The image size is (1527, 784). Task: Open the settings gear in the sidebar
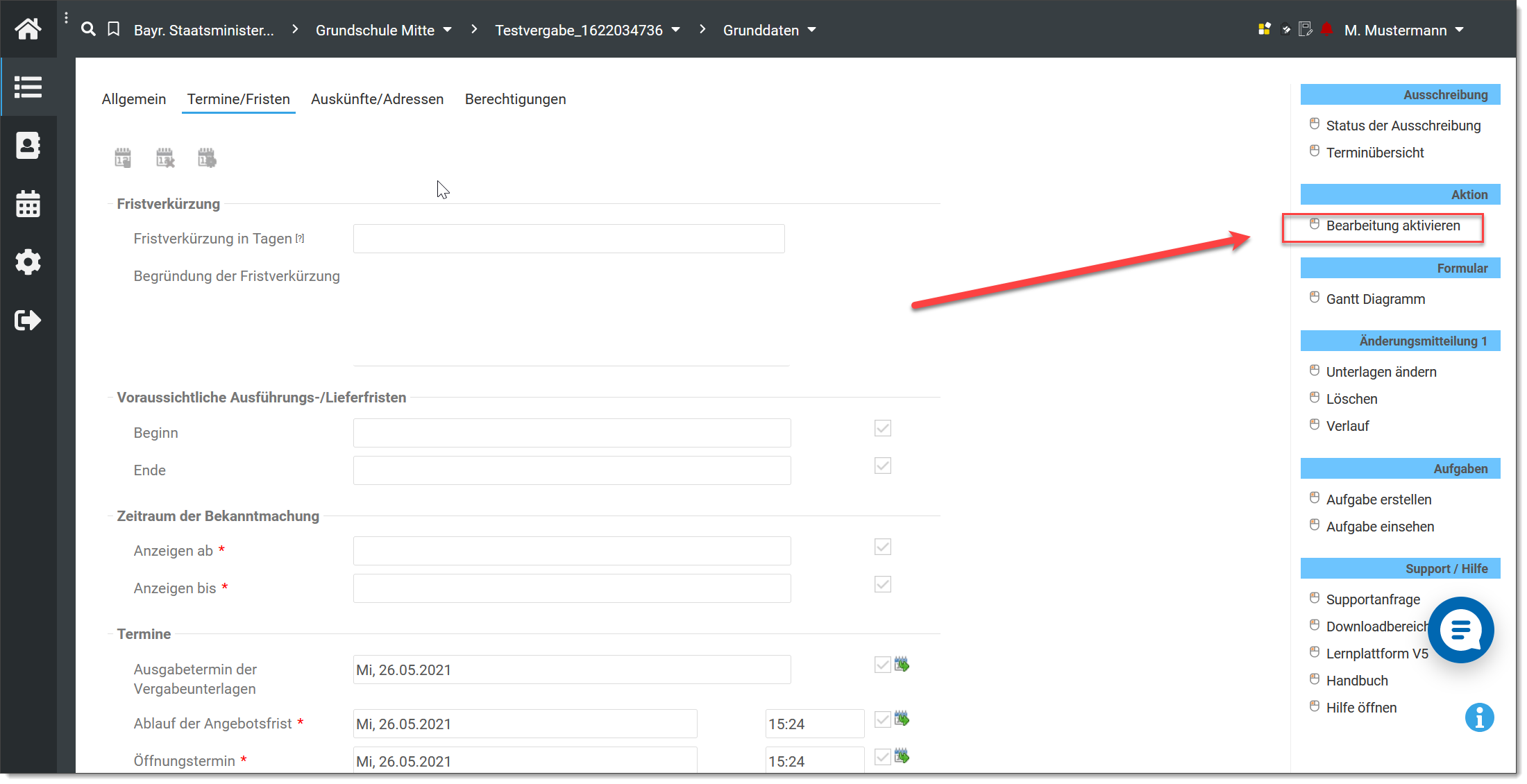[28, 262]
